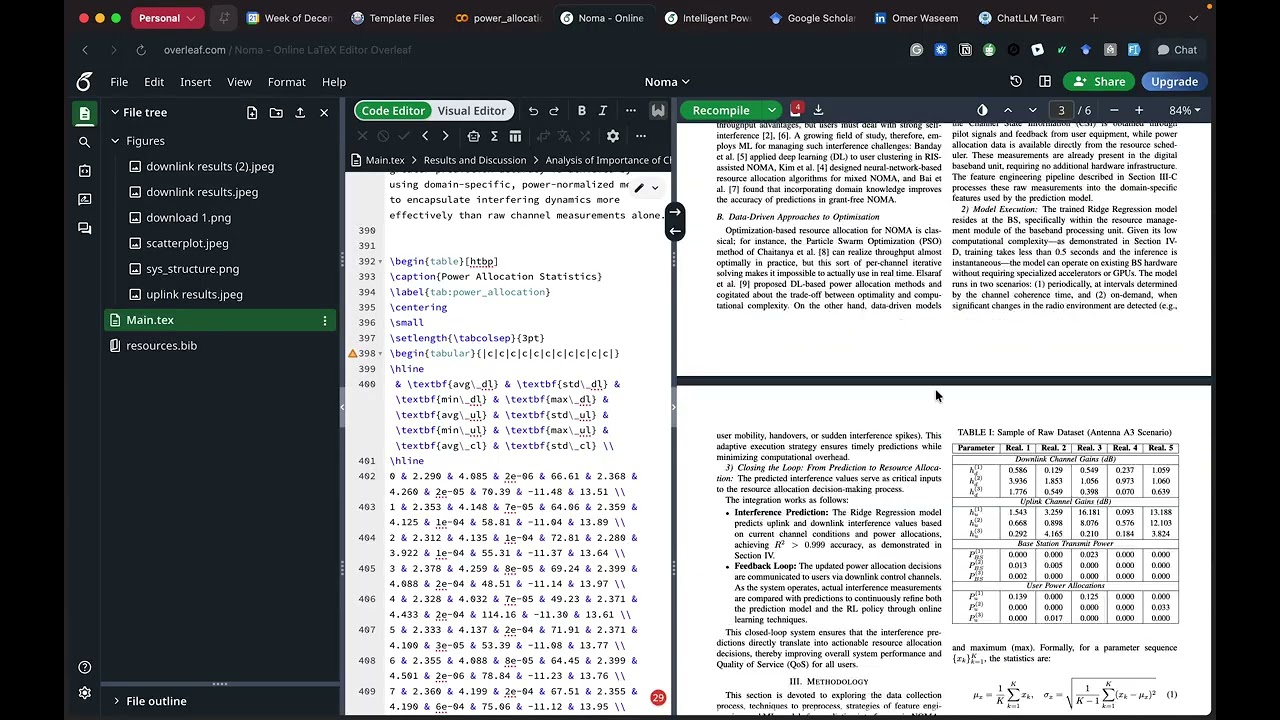This screenshot has height=720, width=1280.
Task: Toggle PDF dark mode contrast icon
Action: coord(982,110)
